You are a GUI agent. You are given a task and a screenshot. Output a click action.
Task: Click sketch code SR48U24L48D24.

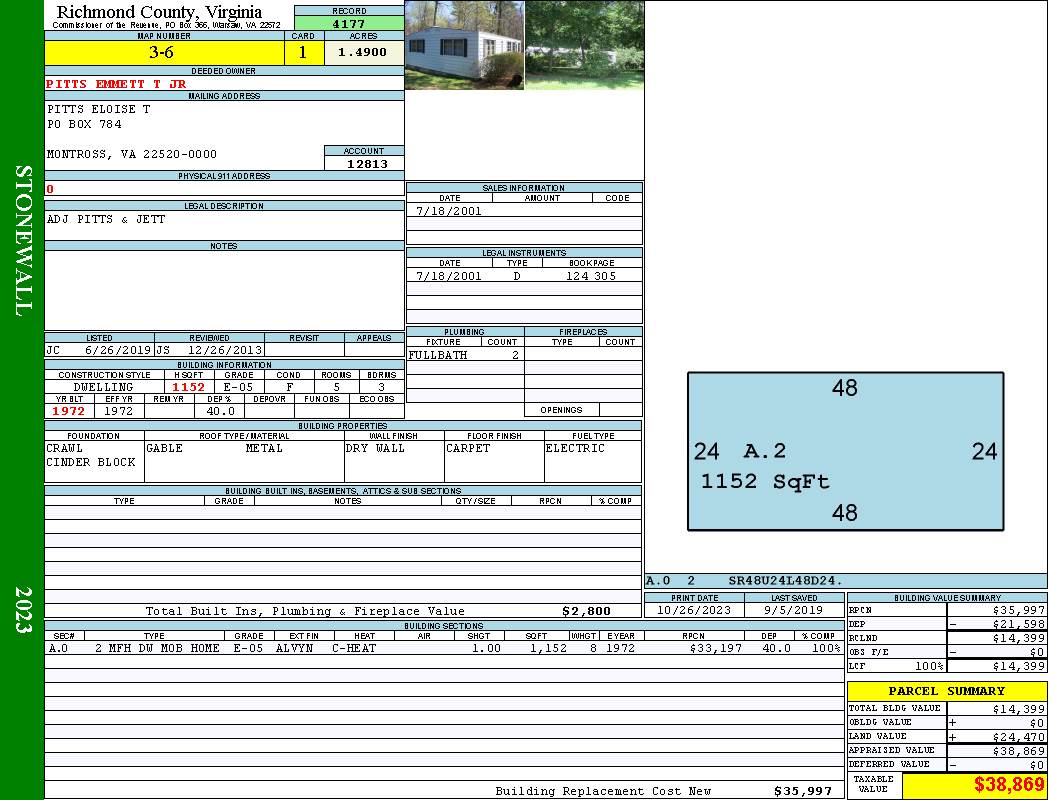[x=785, y=580]
